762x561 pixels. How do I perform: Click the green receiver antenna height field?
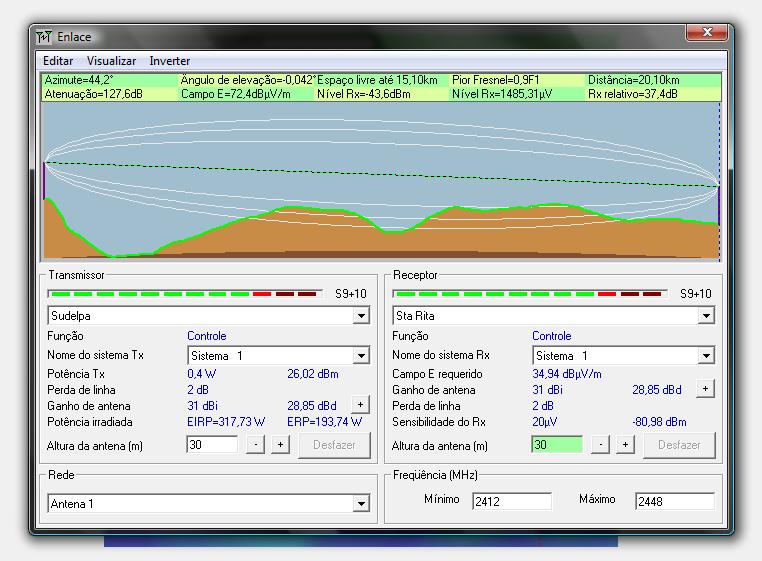tap(557, 445)
